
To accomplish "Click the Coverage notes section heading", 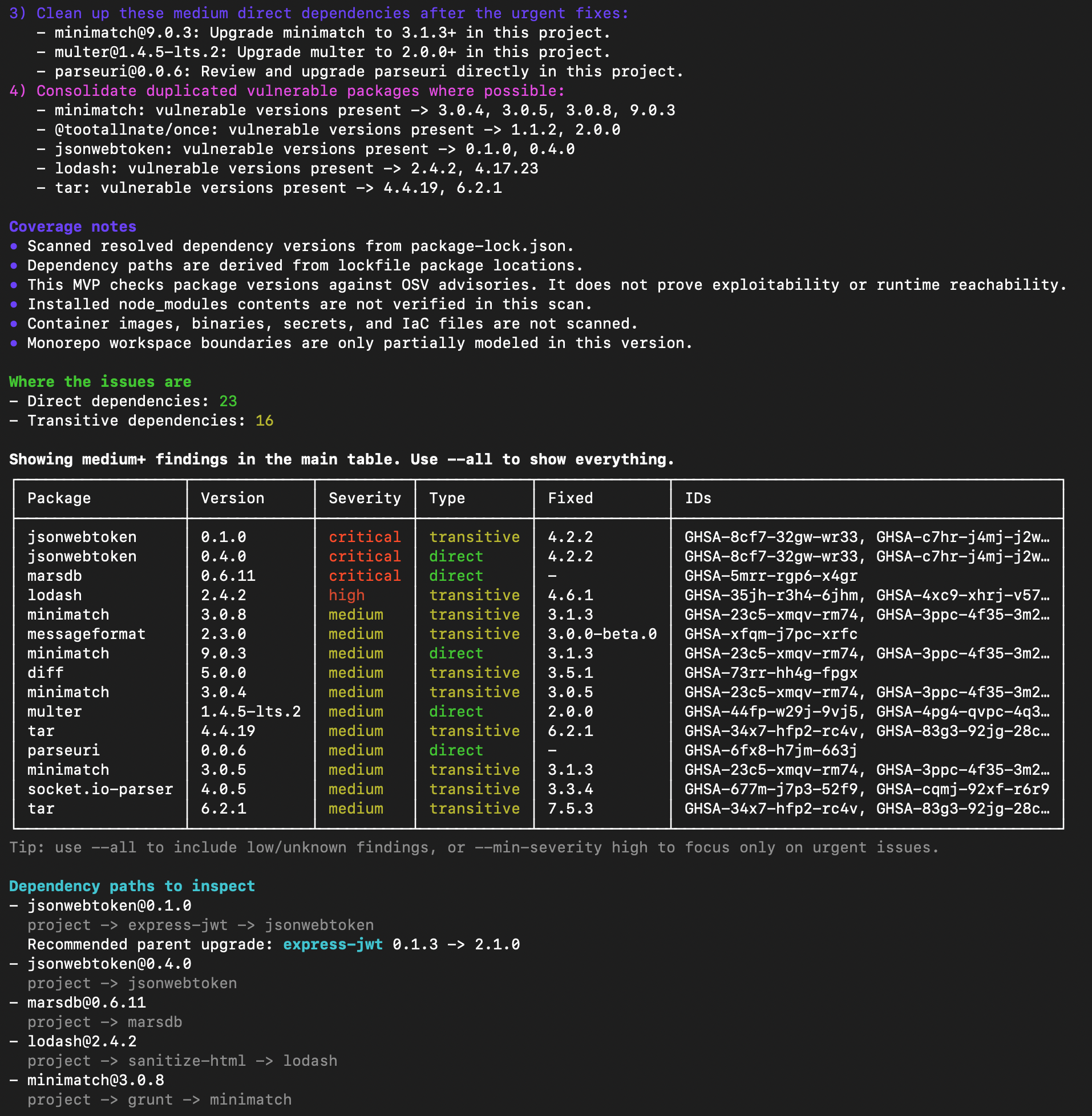I will 73,227.
